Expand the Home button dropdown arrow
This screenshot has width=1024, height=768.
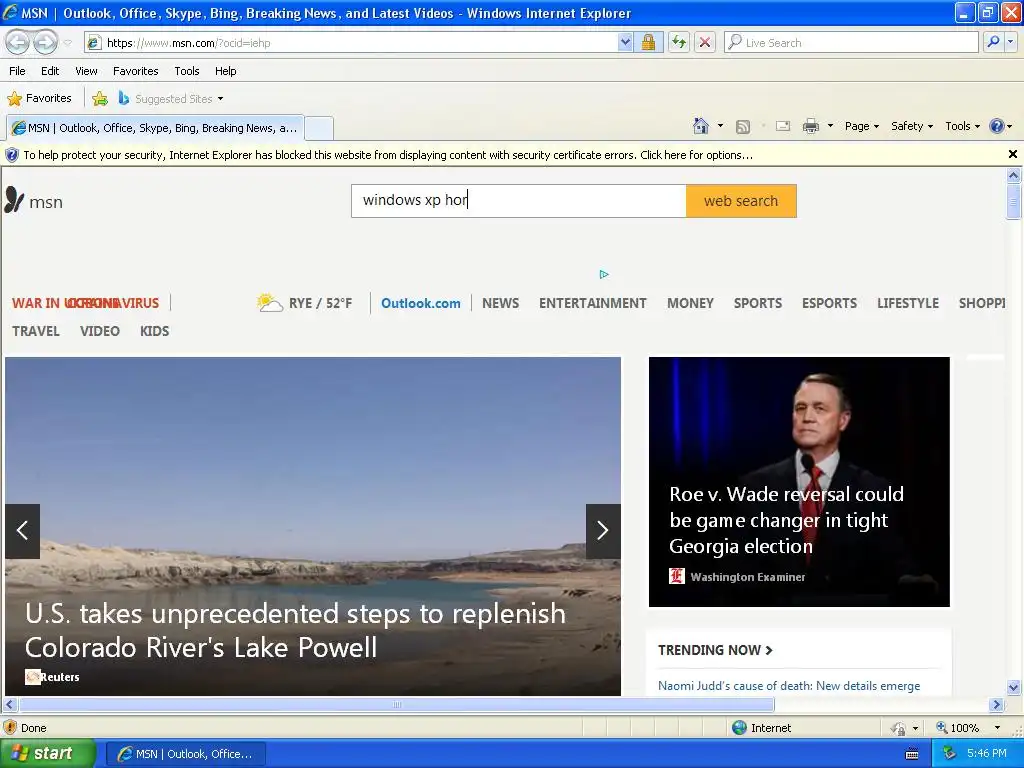(720, 126)
